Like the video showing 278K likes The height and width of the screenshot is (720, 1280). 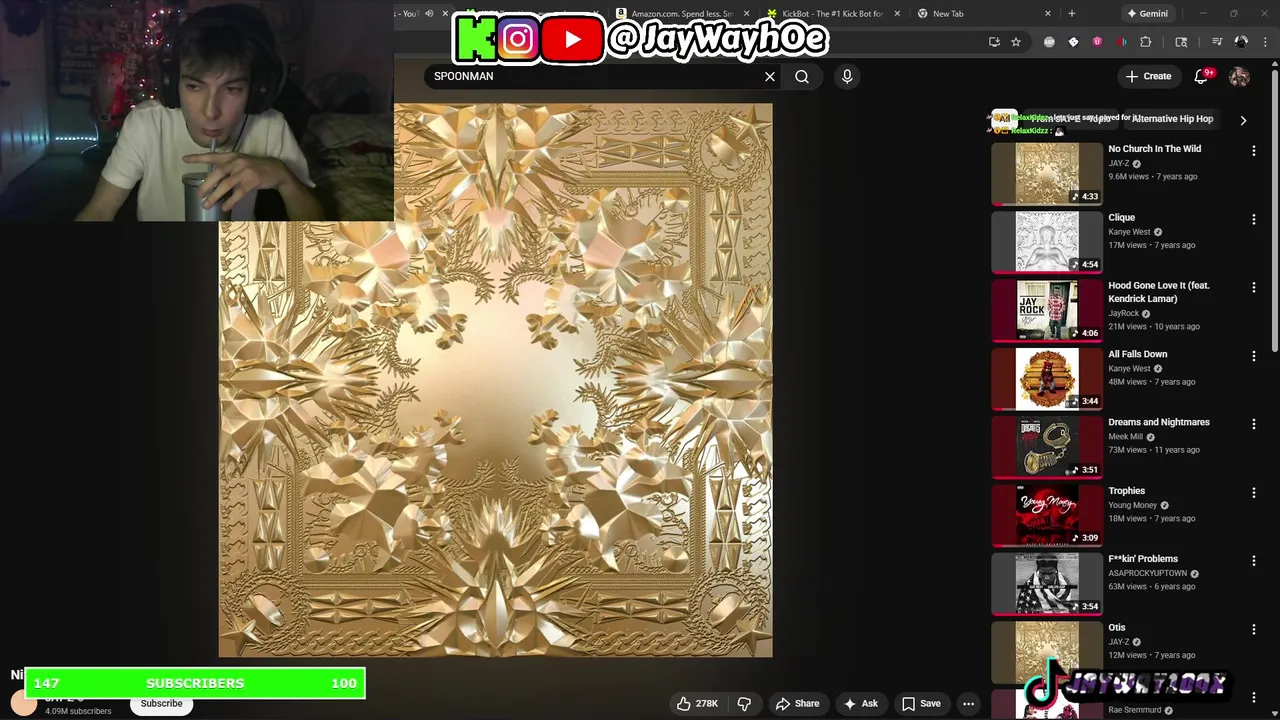(697, 704)
